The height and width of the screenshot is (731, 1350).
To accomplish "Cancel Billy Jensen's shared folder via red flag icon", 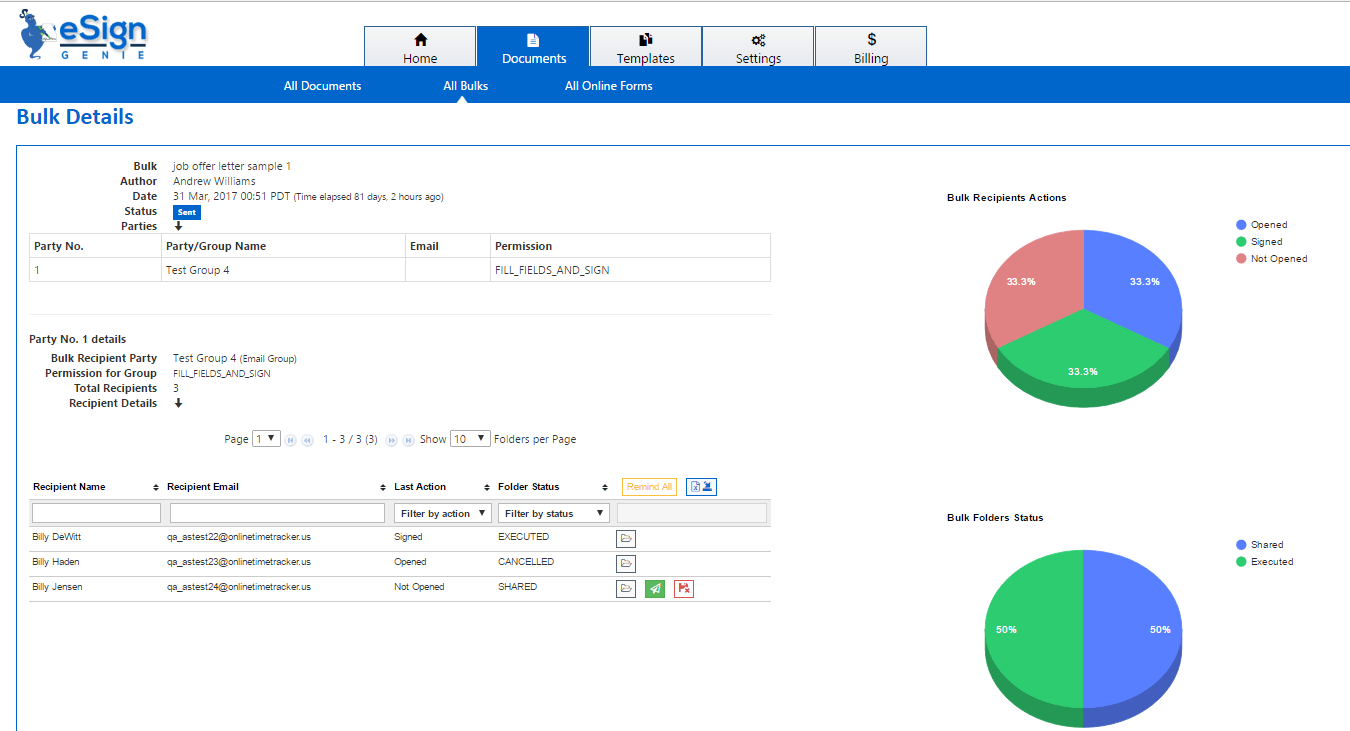I will coord(684,589).
